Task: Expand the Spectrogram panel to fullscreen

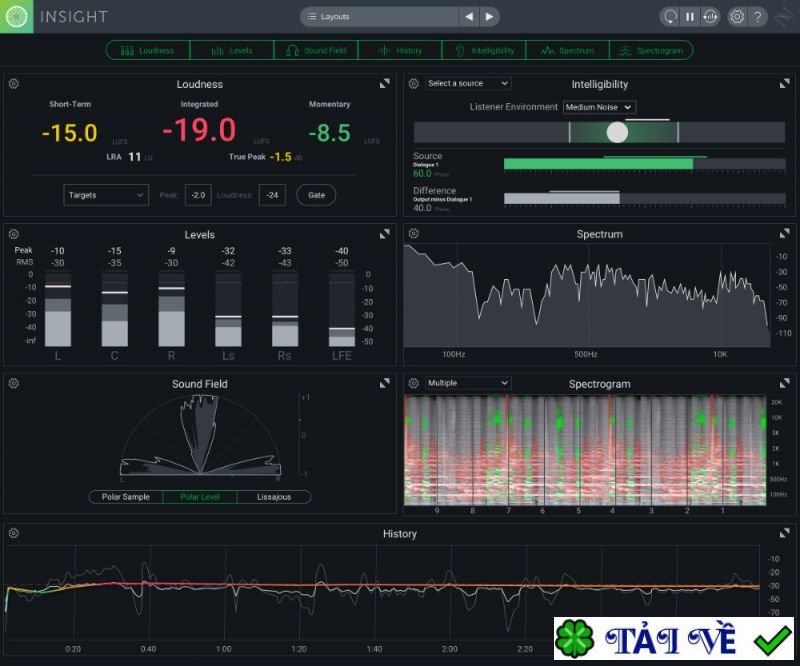Action: tap(786, 383)
